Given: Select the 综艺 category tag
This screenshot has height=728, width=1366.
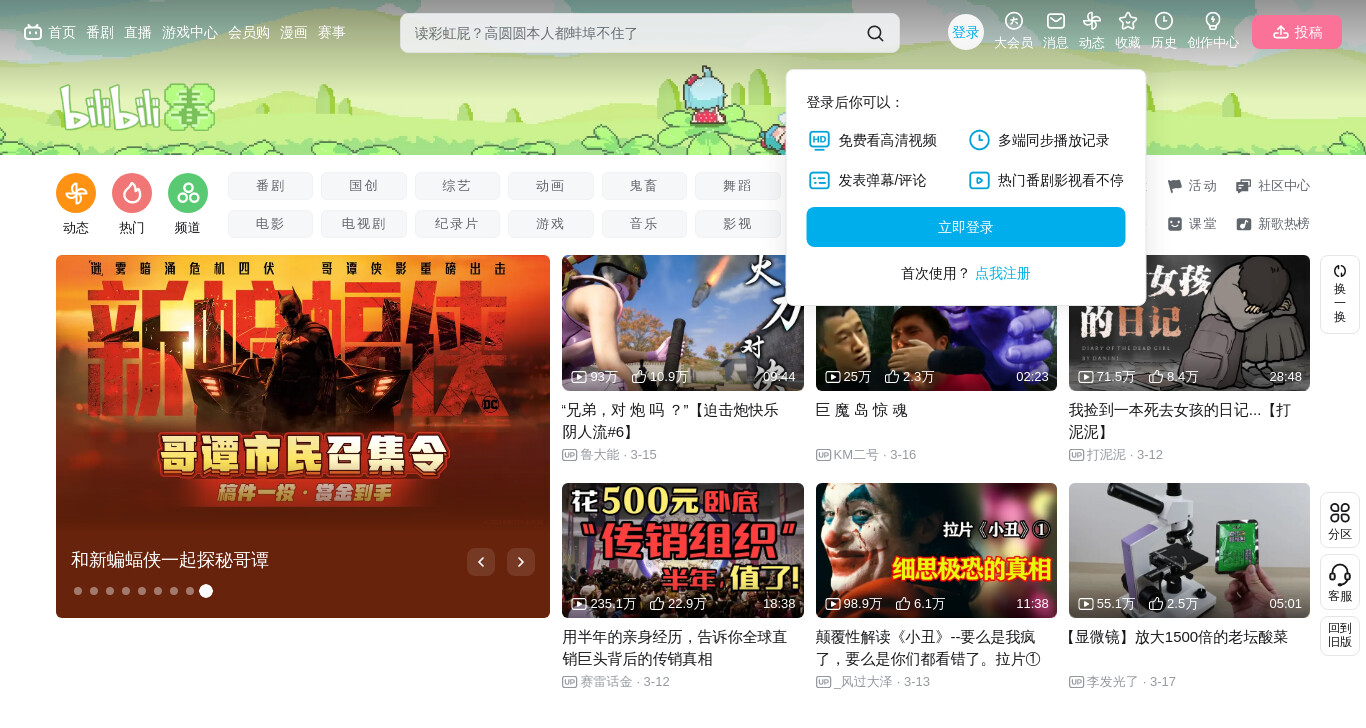Looking at the screenshot, I should click(x=457, y=186).
